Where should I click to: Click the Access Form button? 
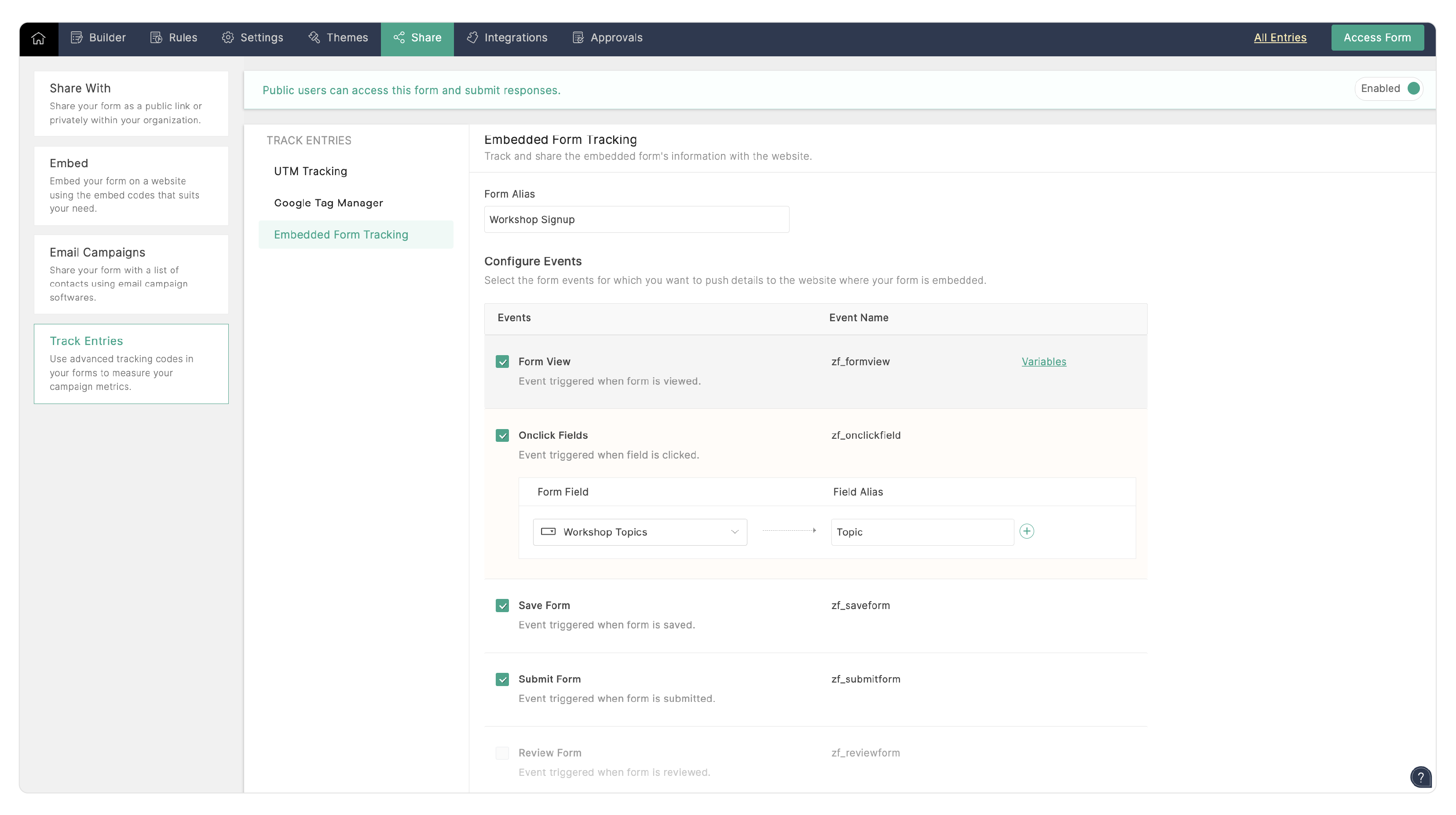[x=1377, y=38]
